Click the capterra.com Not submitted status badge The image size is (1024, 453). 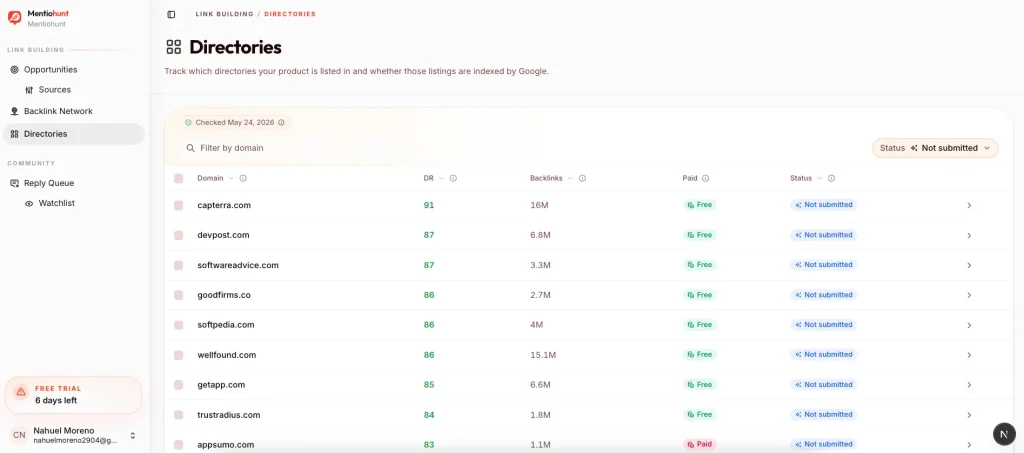[824, 205]
